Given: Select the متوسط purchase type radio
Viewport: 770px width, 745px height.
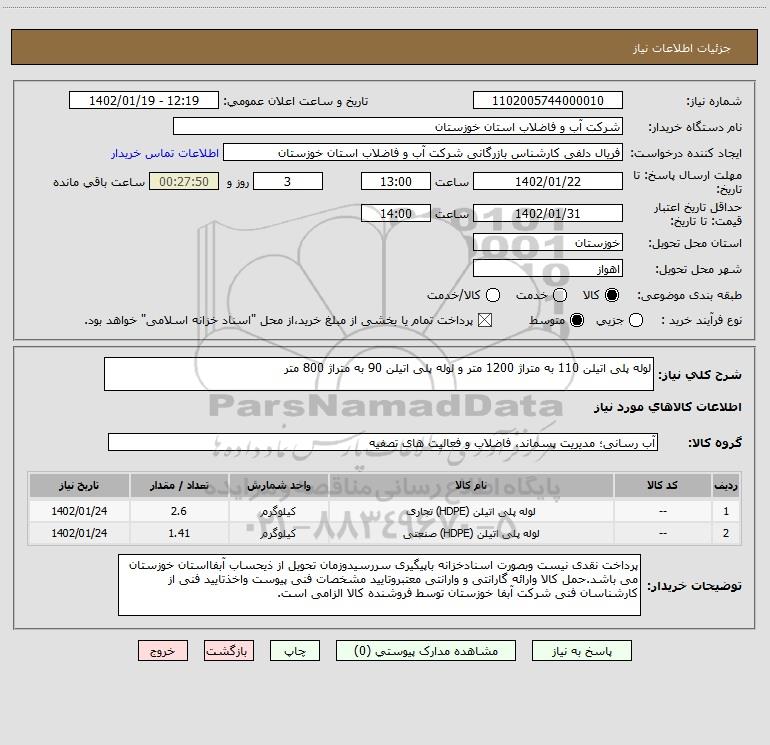Looking at the screenshot, I should tap(577, 320).
